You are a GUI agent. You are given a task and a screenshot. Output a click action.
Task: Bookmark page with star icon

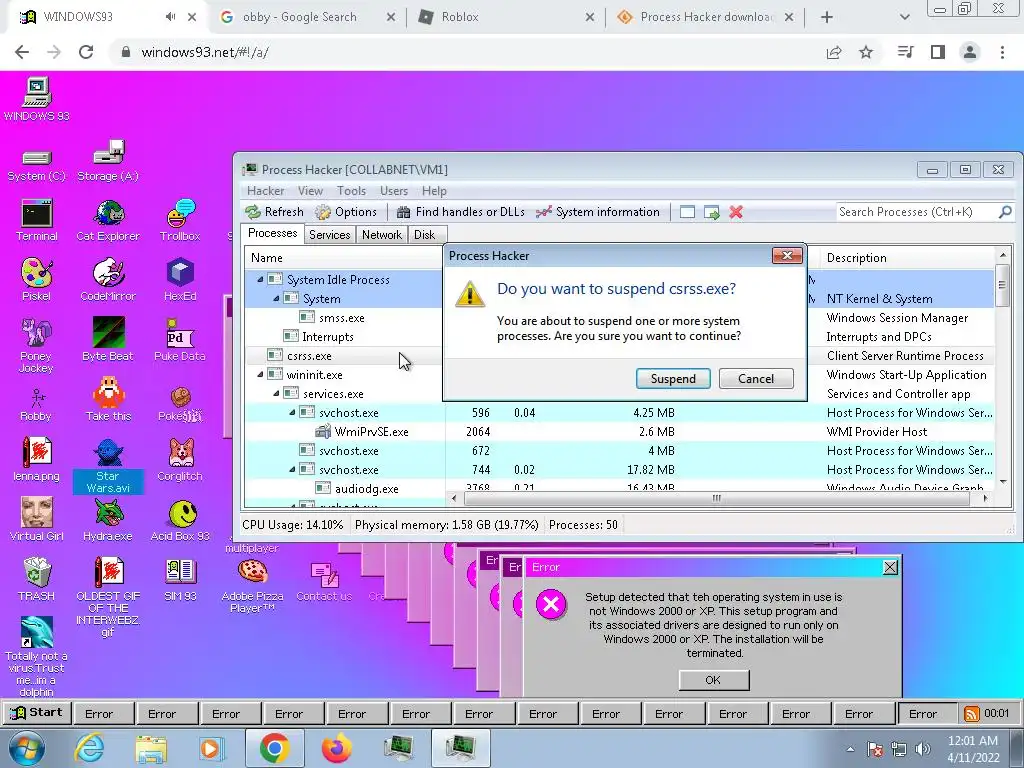pyautogui.click(x=866, y=52)
